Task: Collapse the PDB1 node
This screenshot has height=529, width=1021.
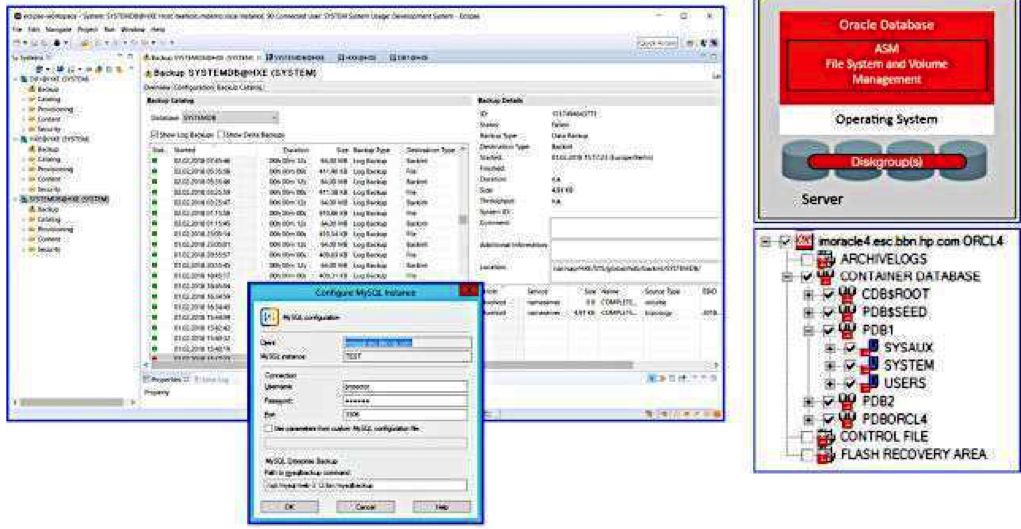Action: click(809, 330)
